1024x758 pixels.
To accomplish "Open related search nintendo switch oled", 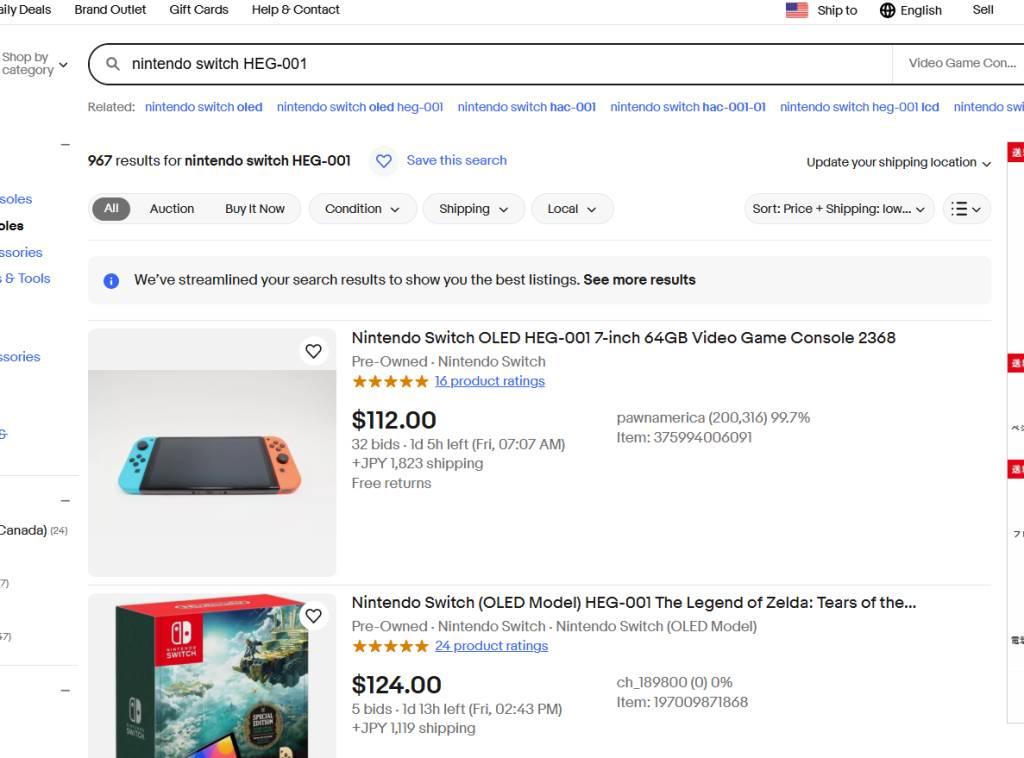I will click(x=204, y=107).
